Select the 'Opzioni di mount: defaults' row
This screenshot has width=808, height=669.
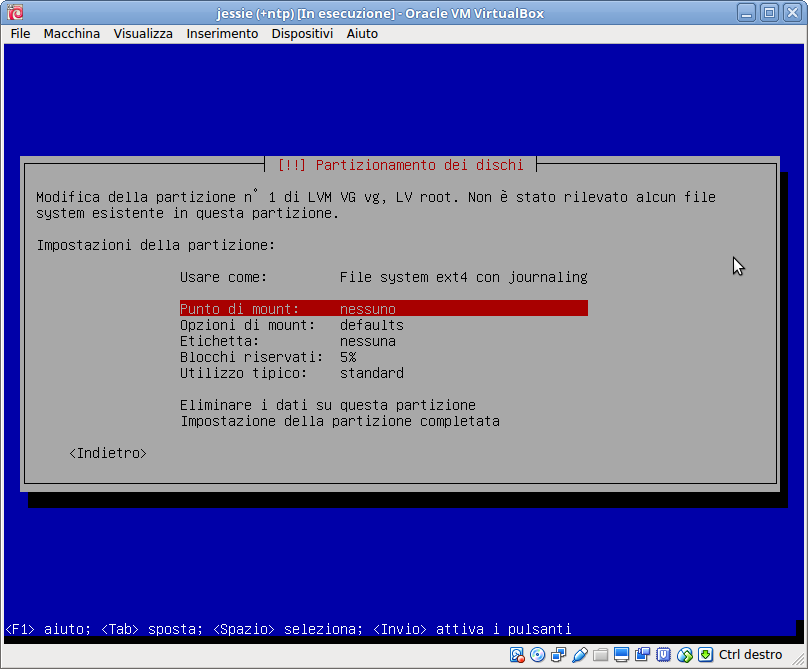[384, 325]
